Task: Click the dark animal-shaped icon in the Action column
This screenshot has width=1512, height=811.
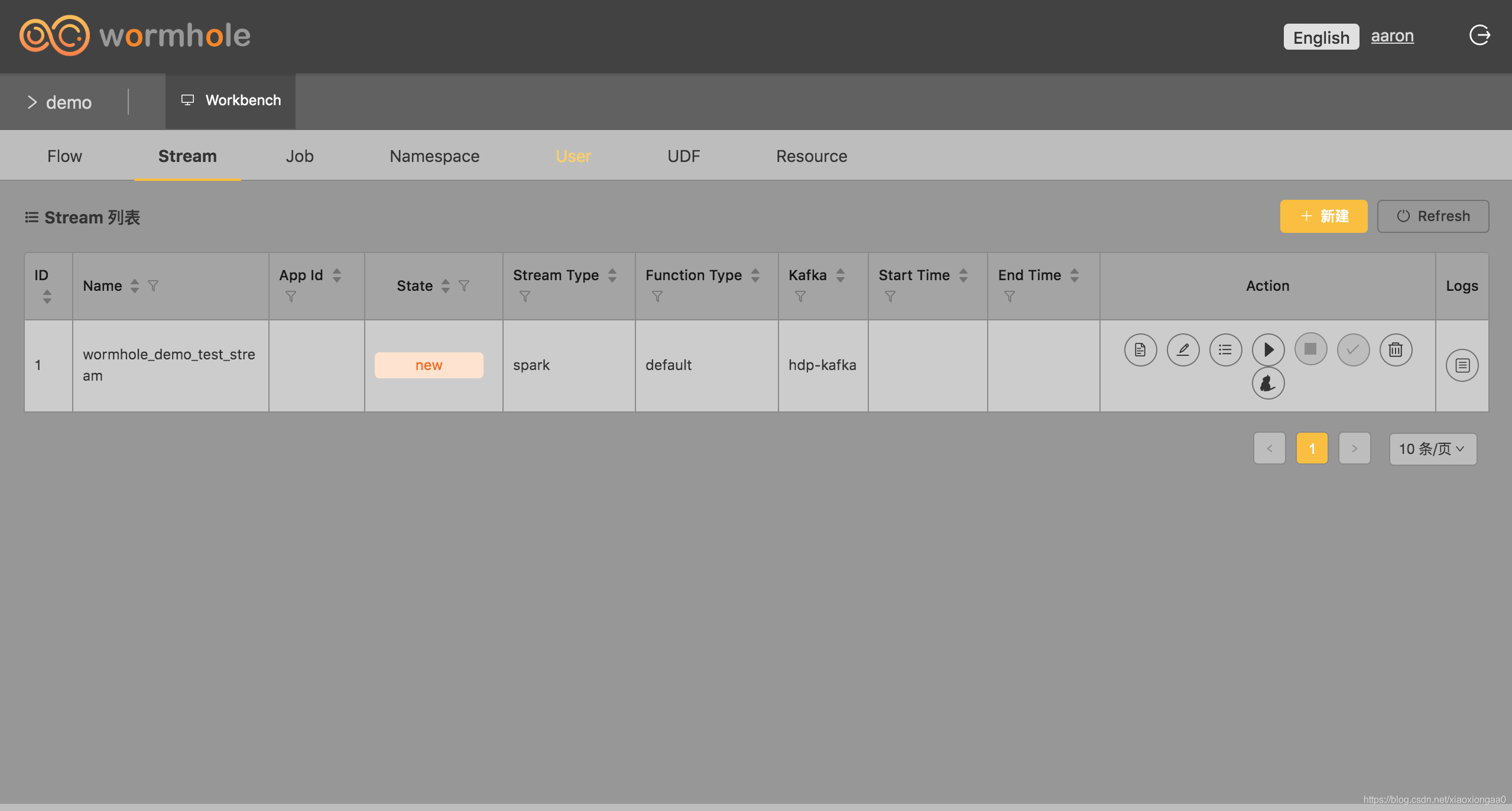Action: pos(1268,384)
